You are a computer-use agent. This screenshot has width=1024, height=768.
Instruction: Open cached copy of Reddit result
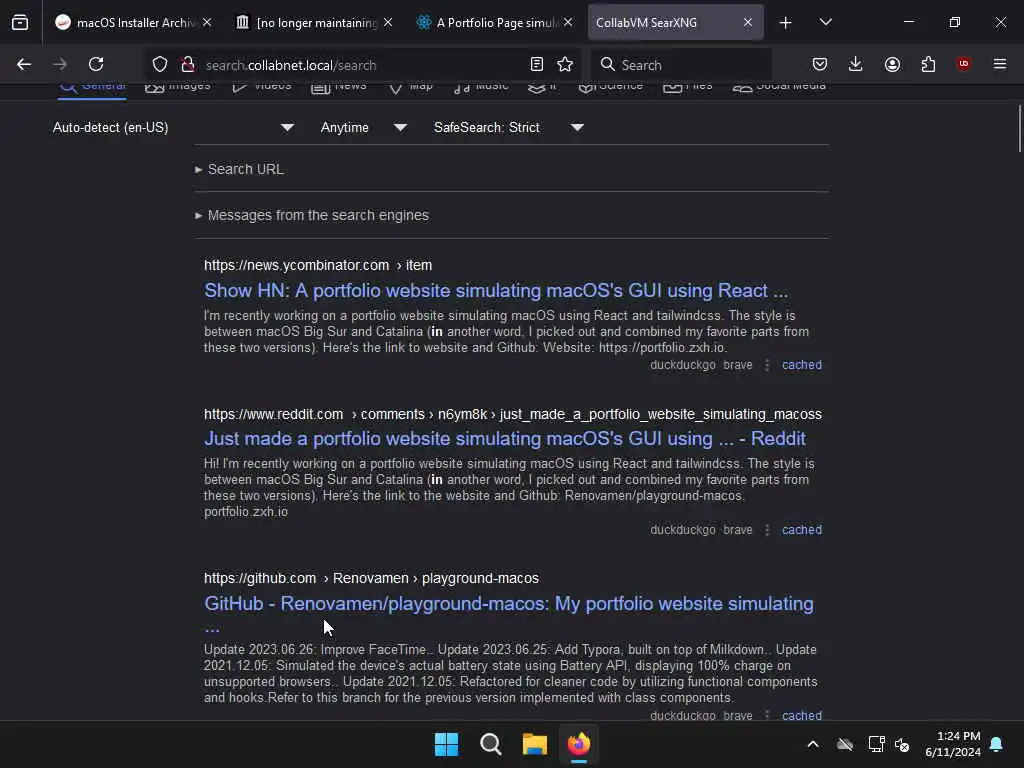click(802, 530)
